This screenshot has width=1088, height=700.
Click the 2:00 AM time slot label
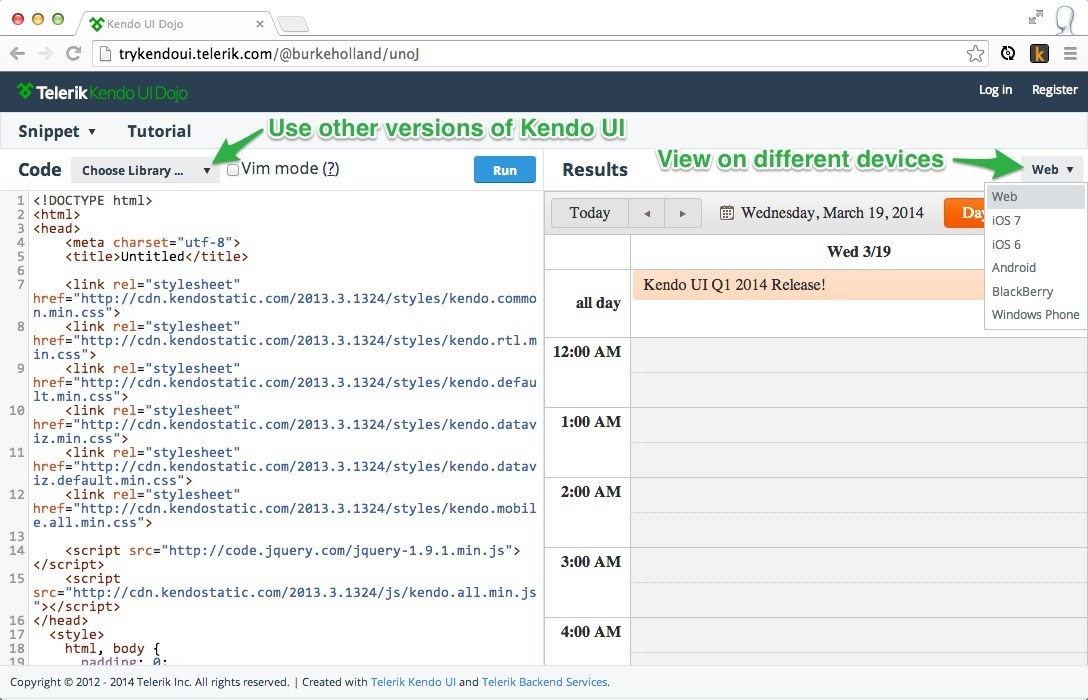[x=591, y=492]
